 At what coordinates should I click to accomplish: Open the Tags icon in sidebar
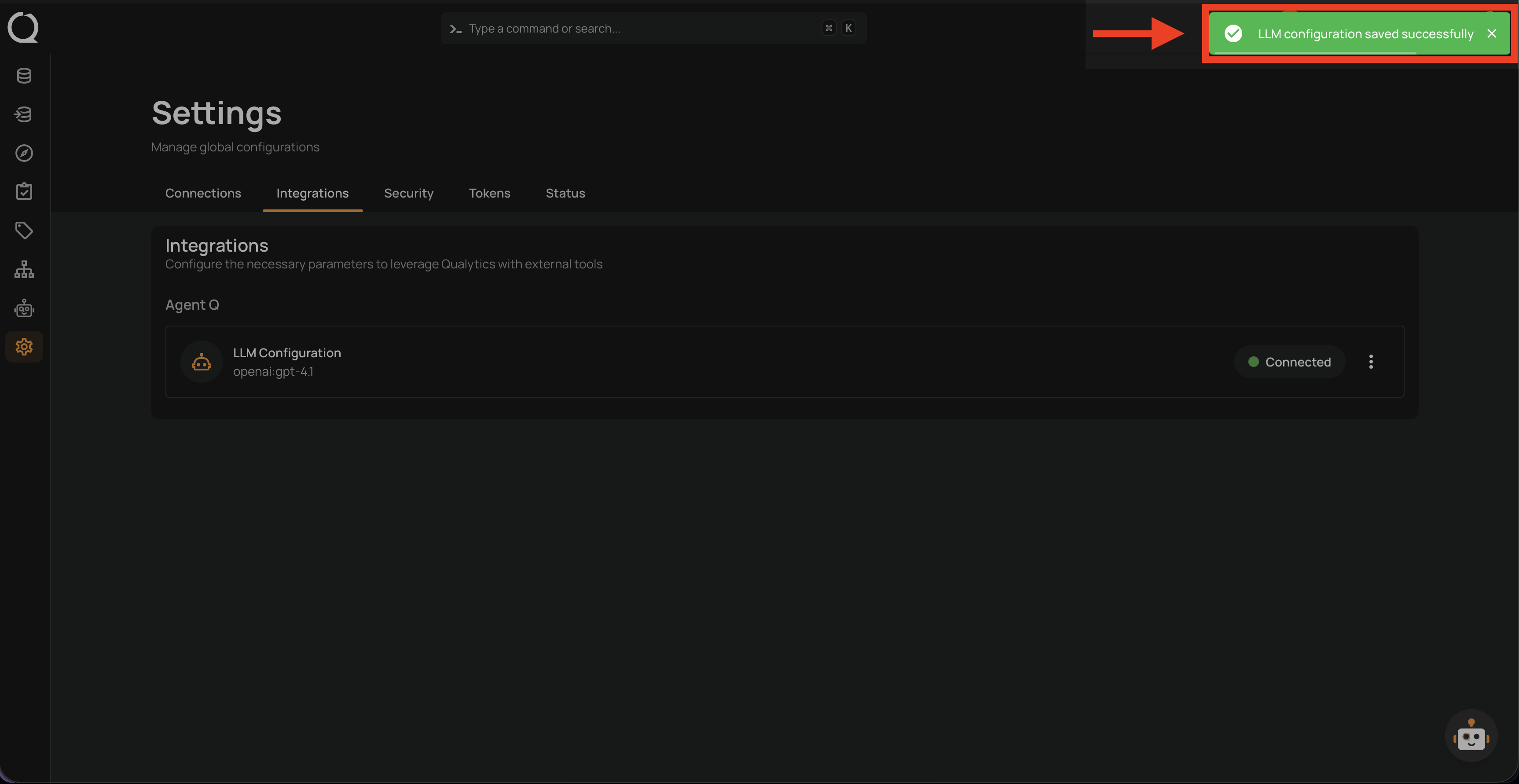24,231
